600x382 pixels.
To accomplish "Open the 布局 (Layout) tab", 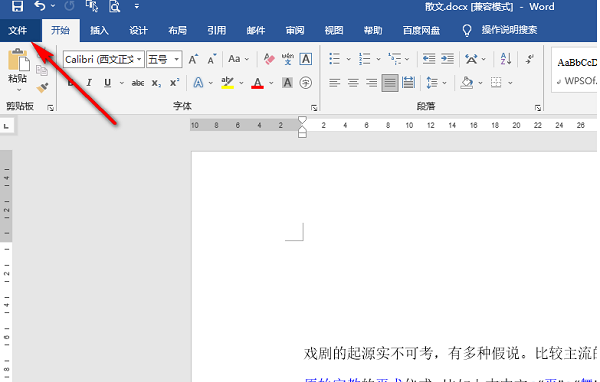I will [x=178, y=30].
